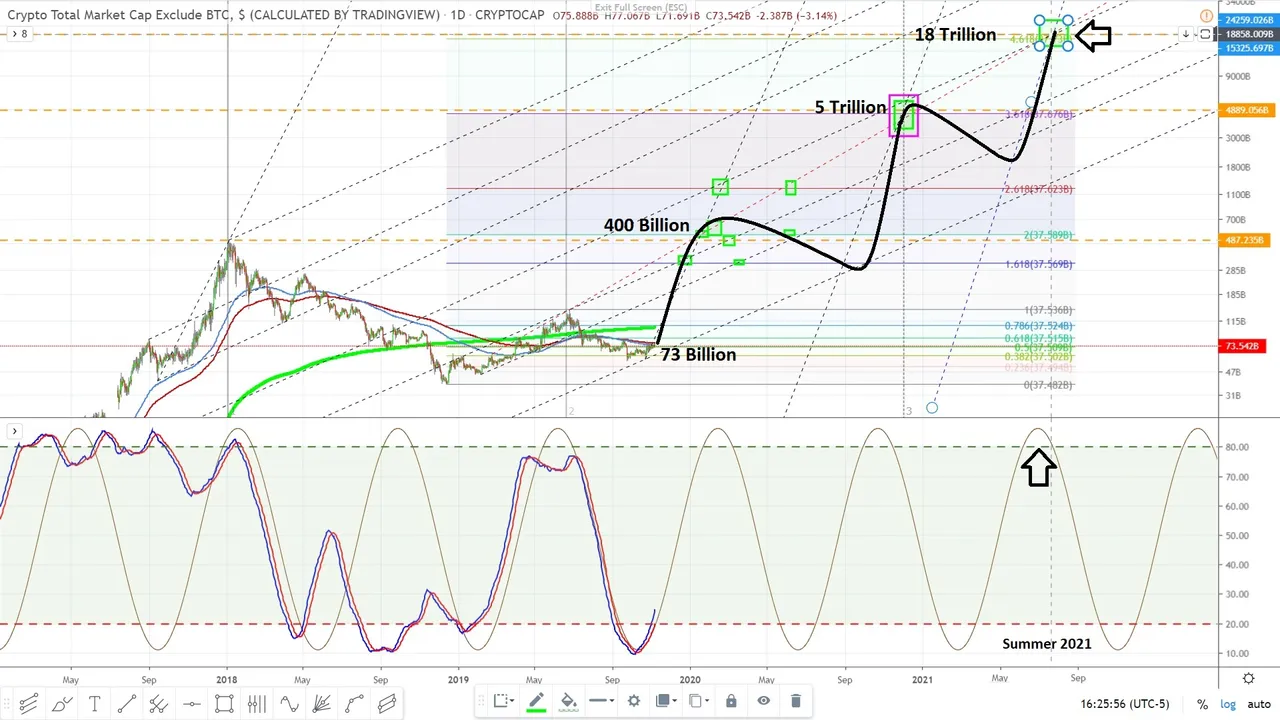Select the Brush drawing tool
The width and height of the screenshot is (1280, 720).
(x=61, y=703)
